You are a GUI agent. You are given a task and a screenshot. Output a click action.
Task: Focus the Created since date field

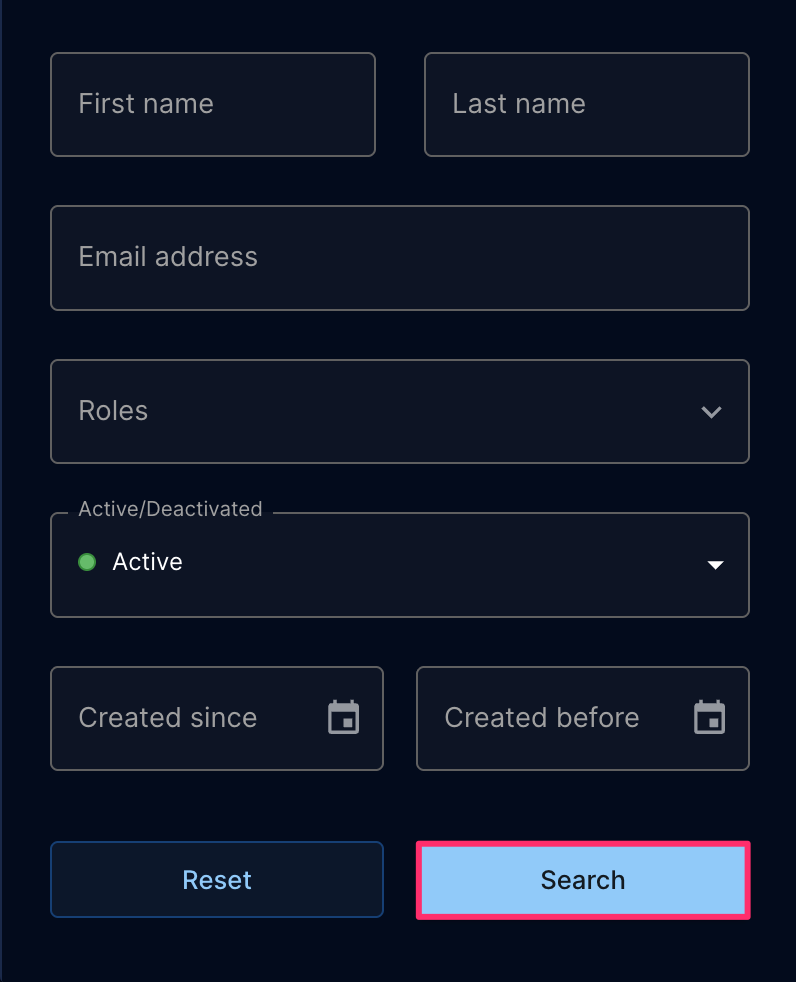pyautogui.click(x=217, y=718)
